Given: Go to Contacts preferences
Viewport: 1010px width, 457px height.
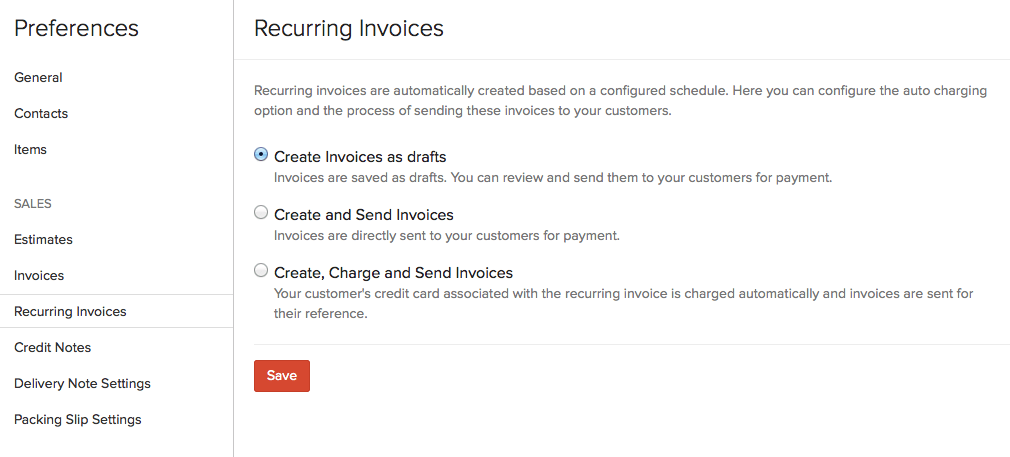Looking at the screenshot, I should tap(41, 113).
